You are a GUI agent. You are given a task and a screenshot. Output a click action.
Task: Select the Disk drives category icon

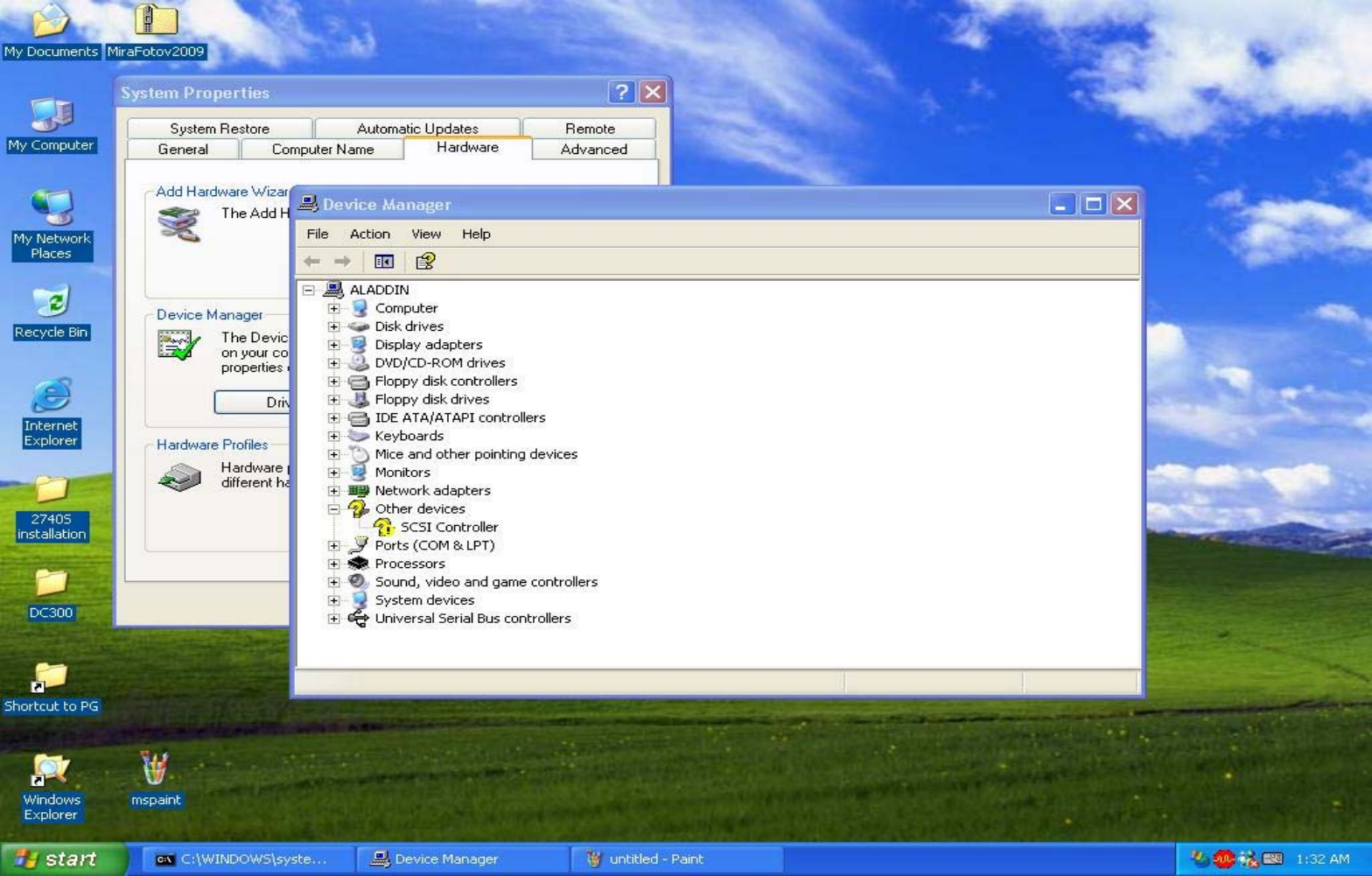click(x=359, y=326)
